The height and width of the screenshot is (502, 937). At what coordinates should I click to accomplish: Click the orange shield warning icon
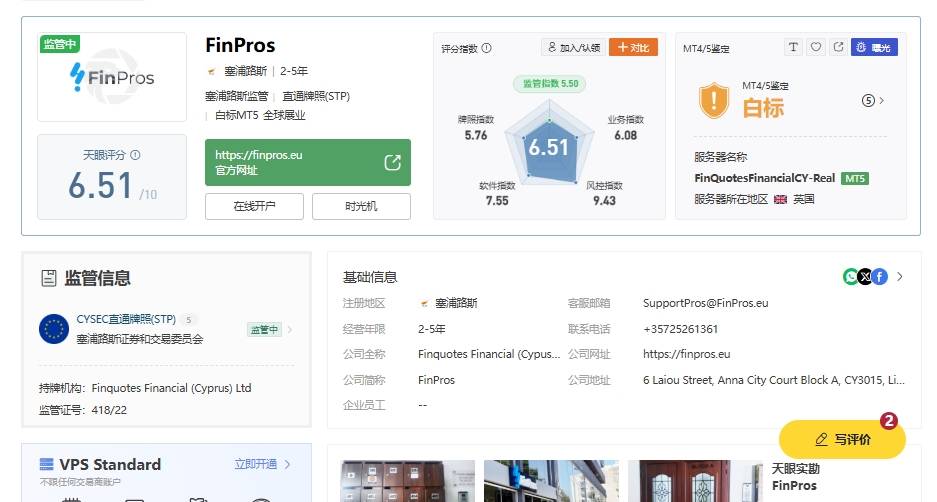coord(714,100)
